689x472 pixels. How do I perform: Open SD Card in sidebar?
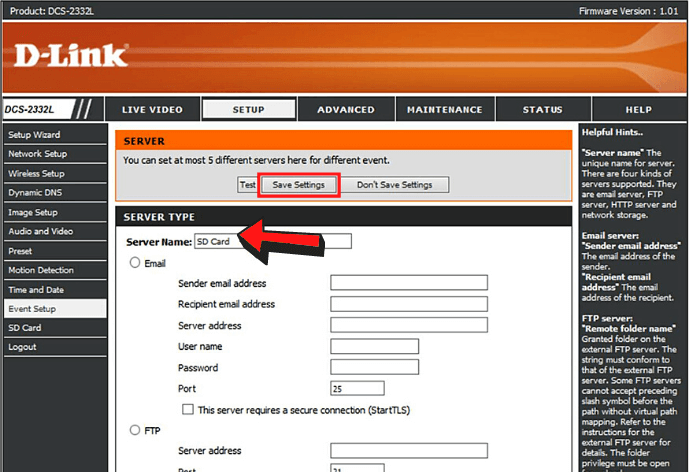pos(55,328)
